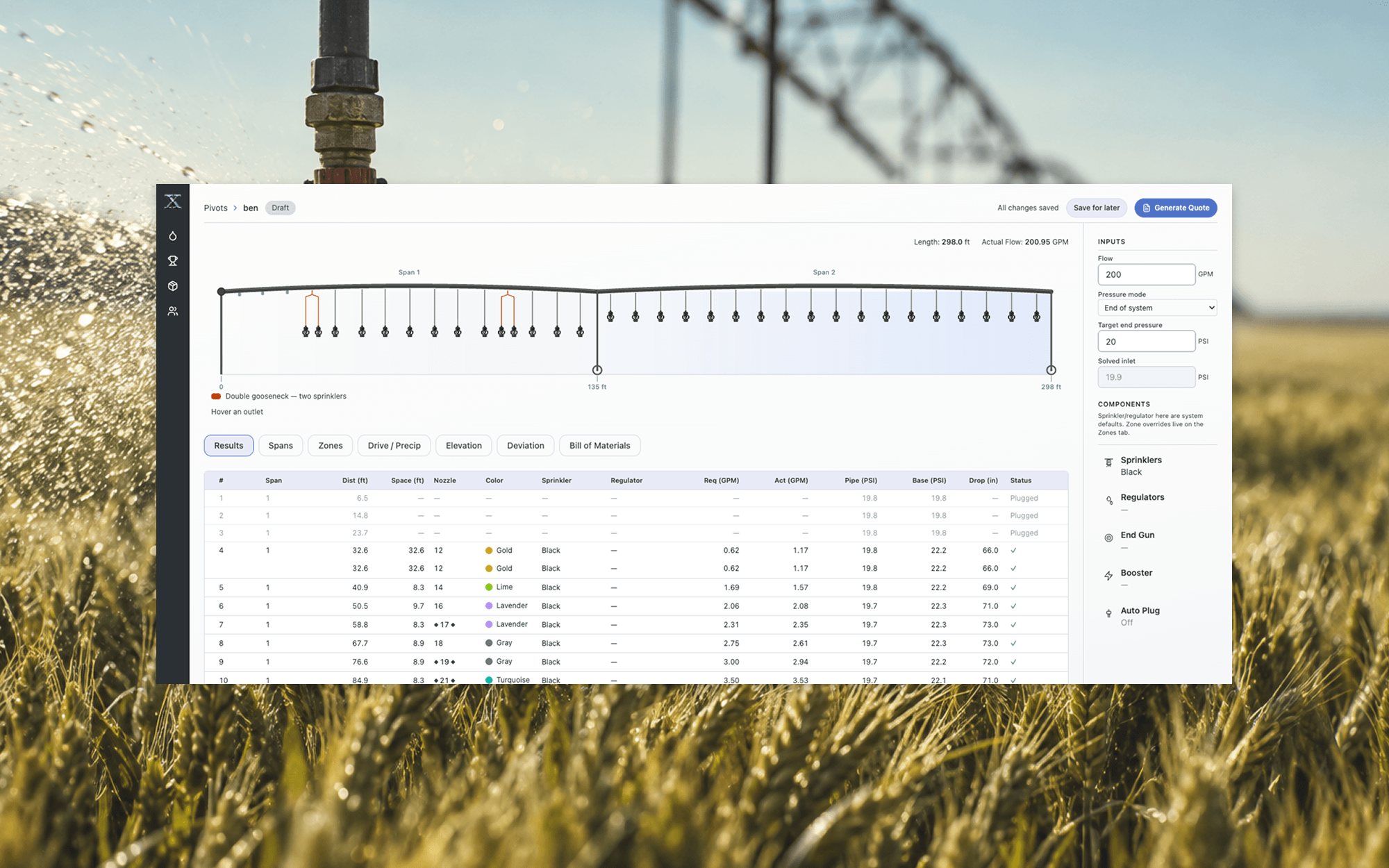Click the Draft status badge
The image size is (1389, 868).
[281, 208]
